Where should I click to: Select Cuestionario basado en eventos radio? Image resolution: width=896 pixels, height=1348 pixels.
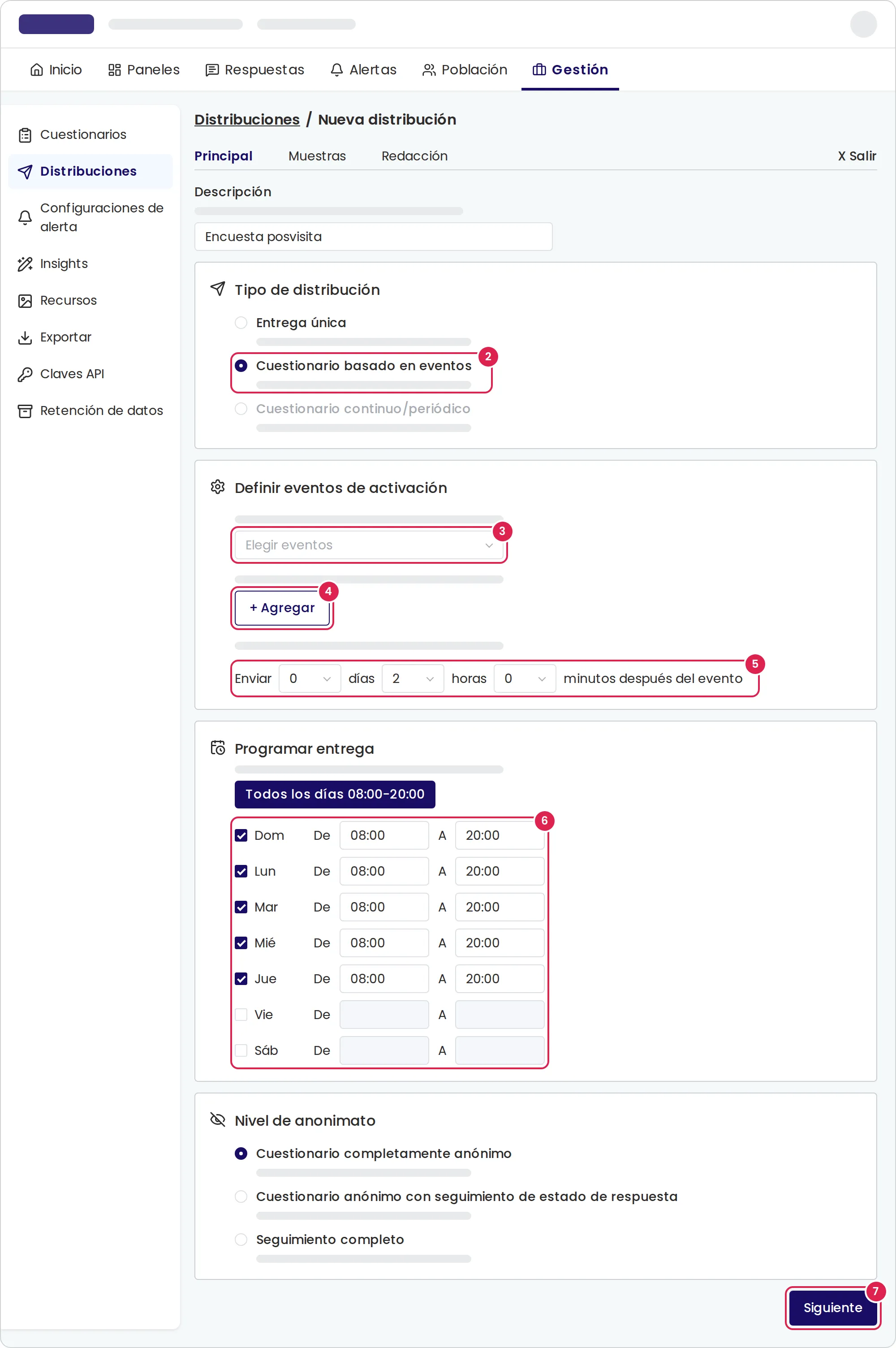241,366
